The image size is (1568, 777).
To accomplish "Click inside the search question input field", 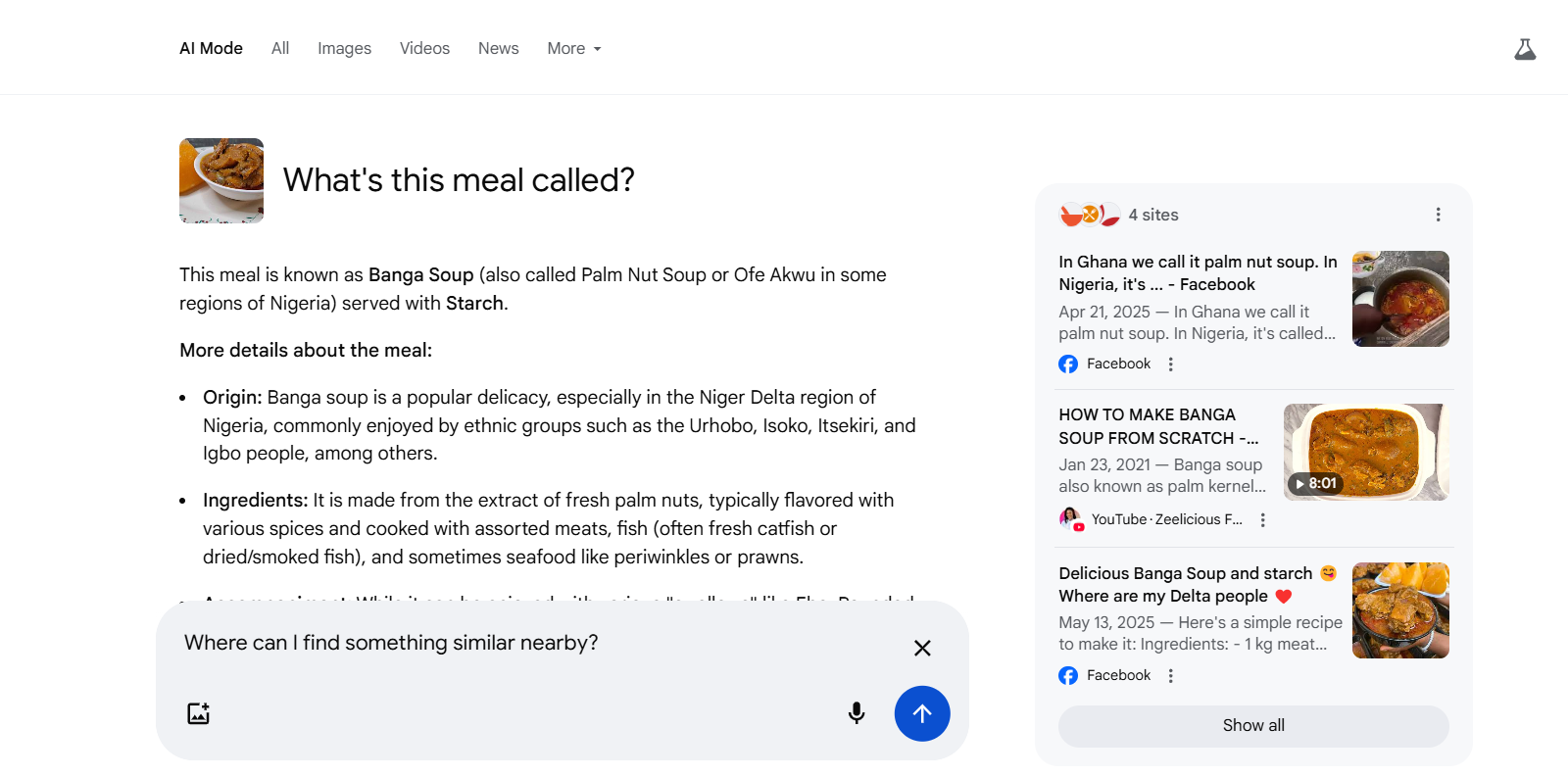I will point(490,643).
